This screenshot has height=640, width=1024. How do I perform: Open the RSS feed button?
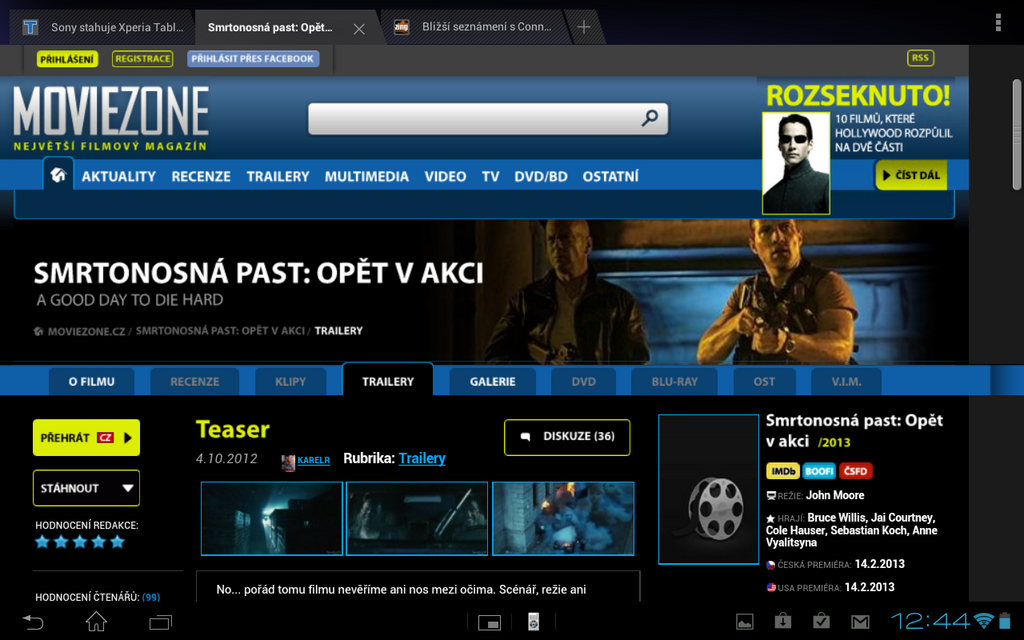pos(920,58)
